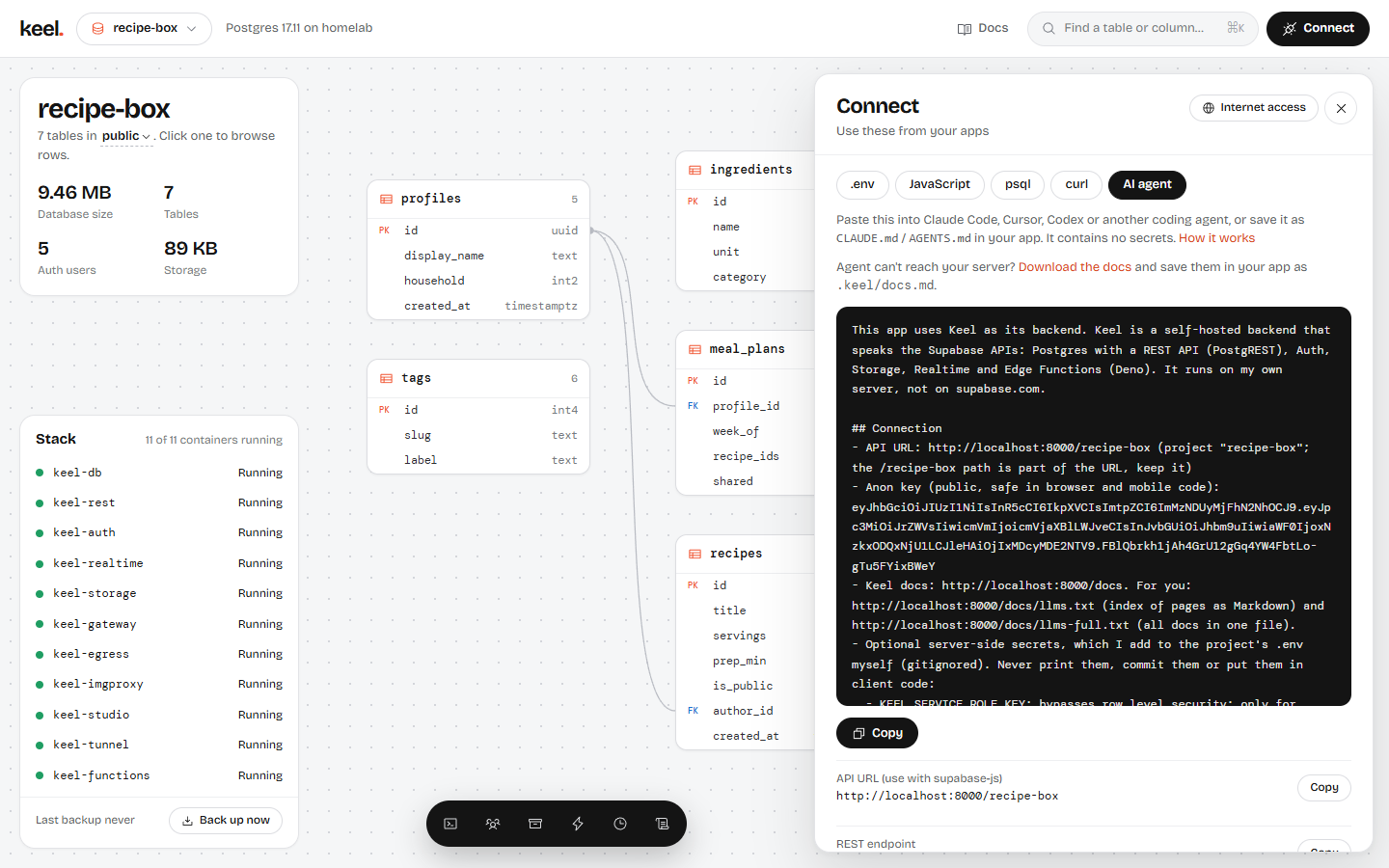Open the scroll logs icon in the dock
This screenshot has height=868, width=1389.
pyautogui.click(x=662, y=824)
